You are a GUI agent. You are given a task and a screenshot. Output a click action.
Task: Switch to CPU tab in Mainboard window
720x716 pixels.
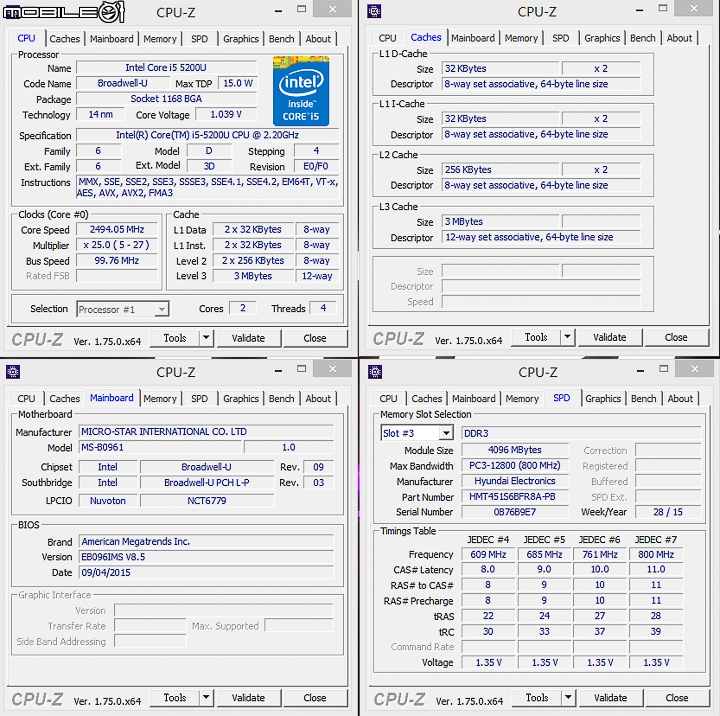pyautogui.click(x=26, y=399)
